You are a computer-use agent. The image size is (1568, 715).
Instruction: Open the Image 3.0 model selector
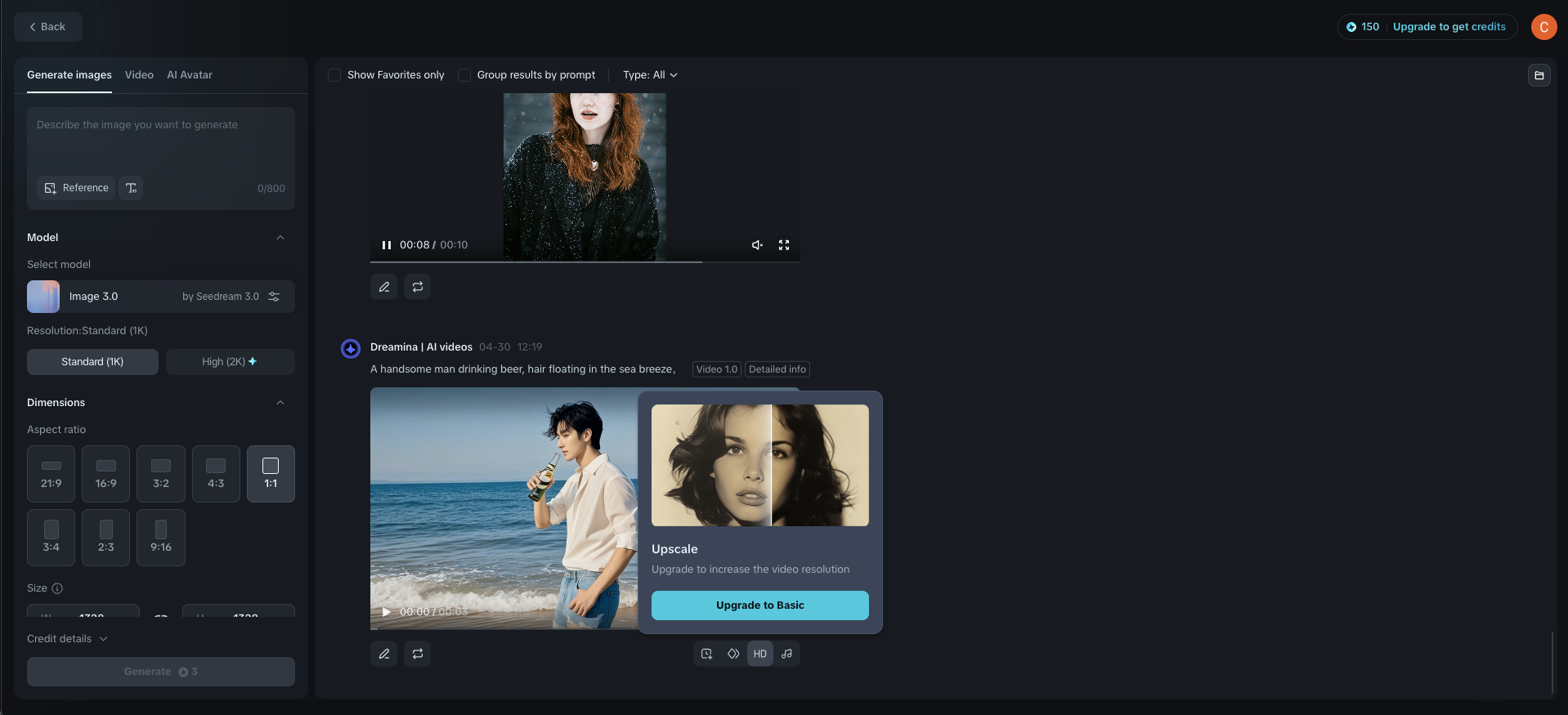[161, 297]
